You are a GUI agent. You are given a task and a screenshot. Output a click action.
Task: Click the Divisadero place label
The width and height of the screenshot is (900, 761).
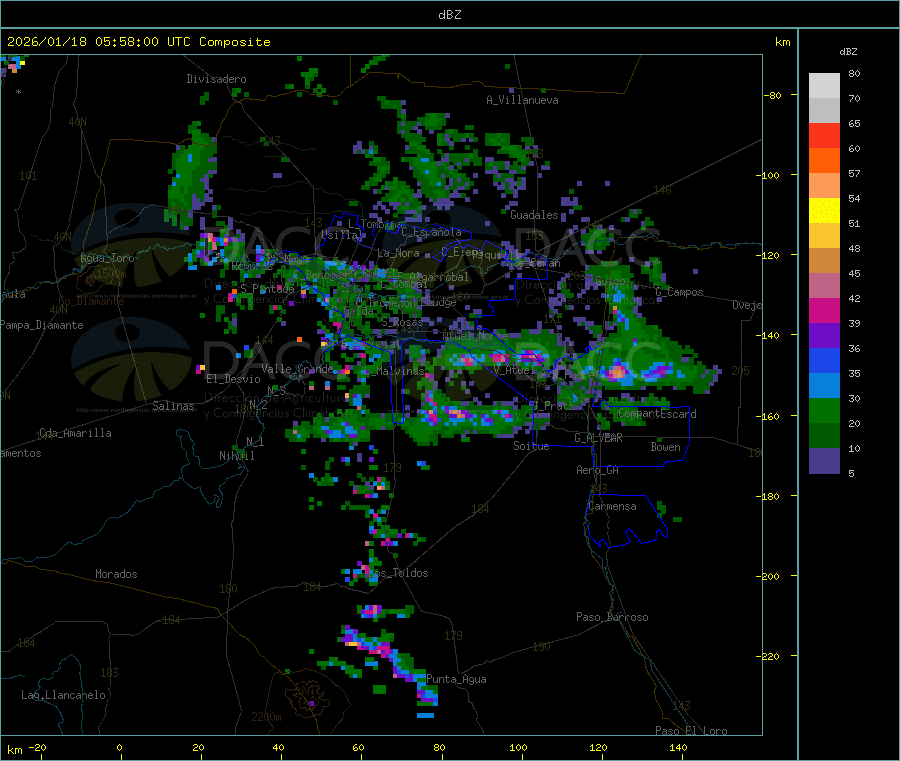216,79
